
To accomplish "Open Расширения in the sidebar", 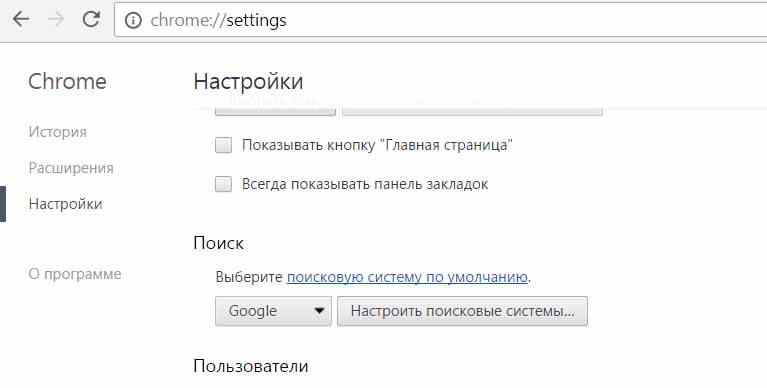I will [x=71, y=168].
